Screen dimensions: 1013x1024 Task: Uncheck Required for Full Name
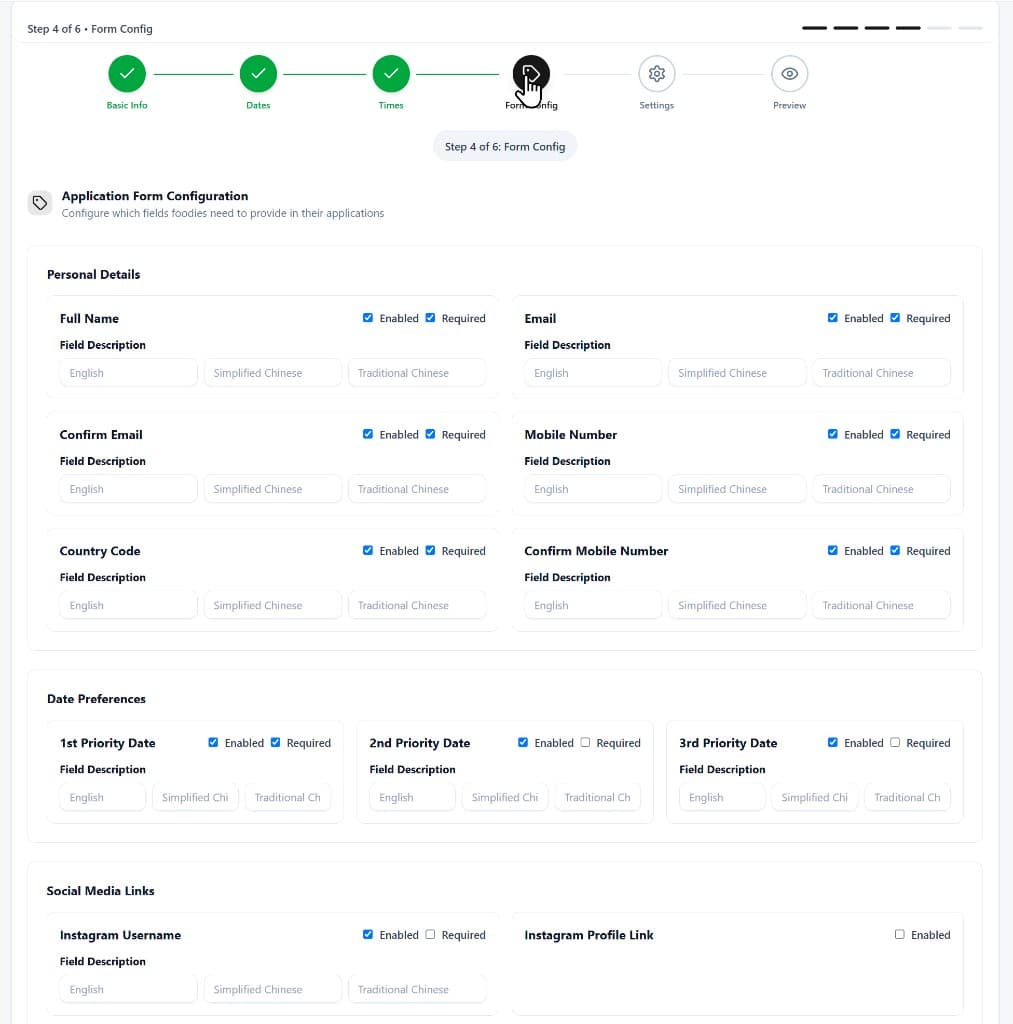[x=430, y=318]
